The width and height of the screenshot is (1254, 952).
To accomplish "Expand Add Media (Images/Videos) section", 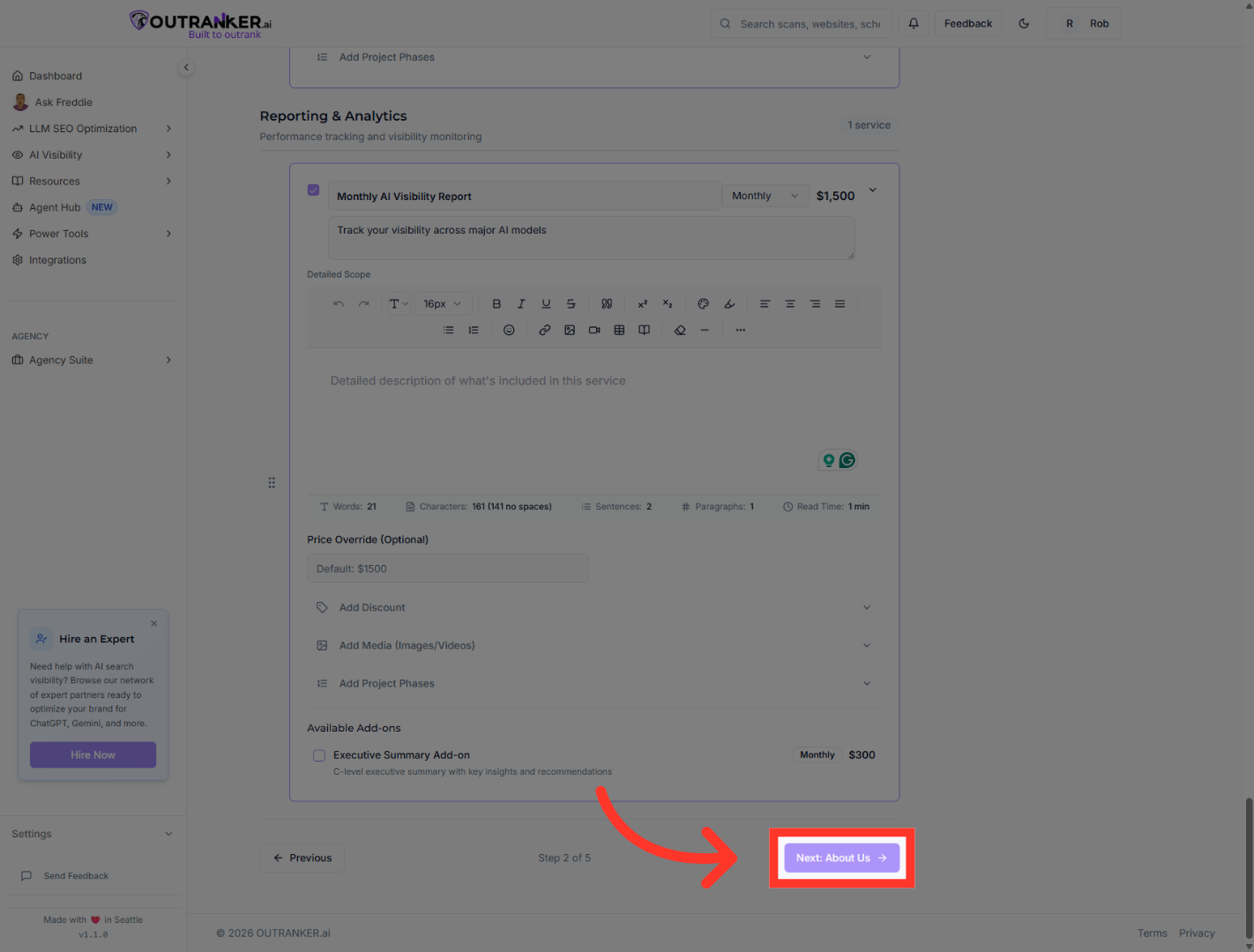I will click(594, 645).
